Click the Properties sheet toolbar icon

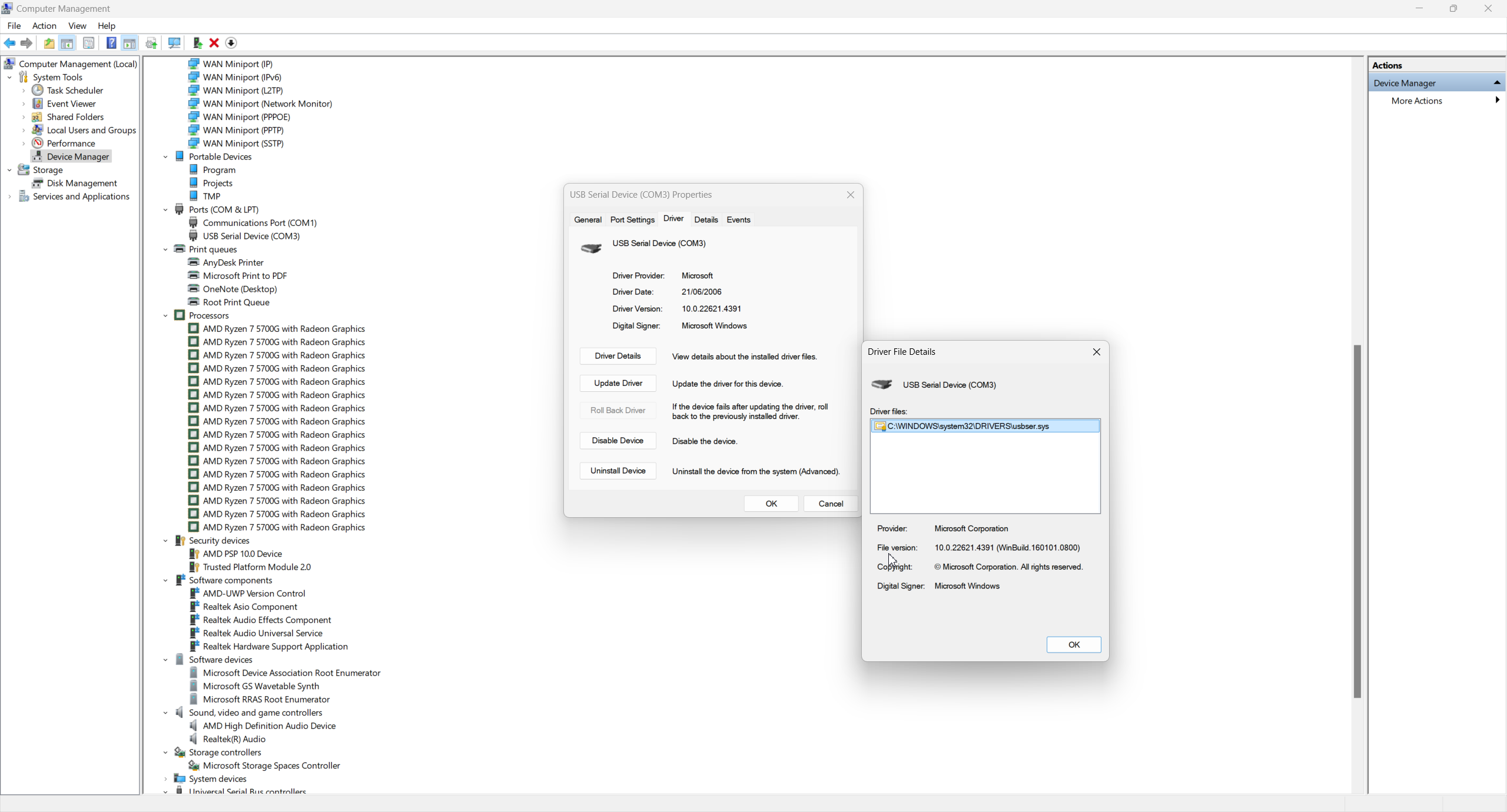88,43
